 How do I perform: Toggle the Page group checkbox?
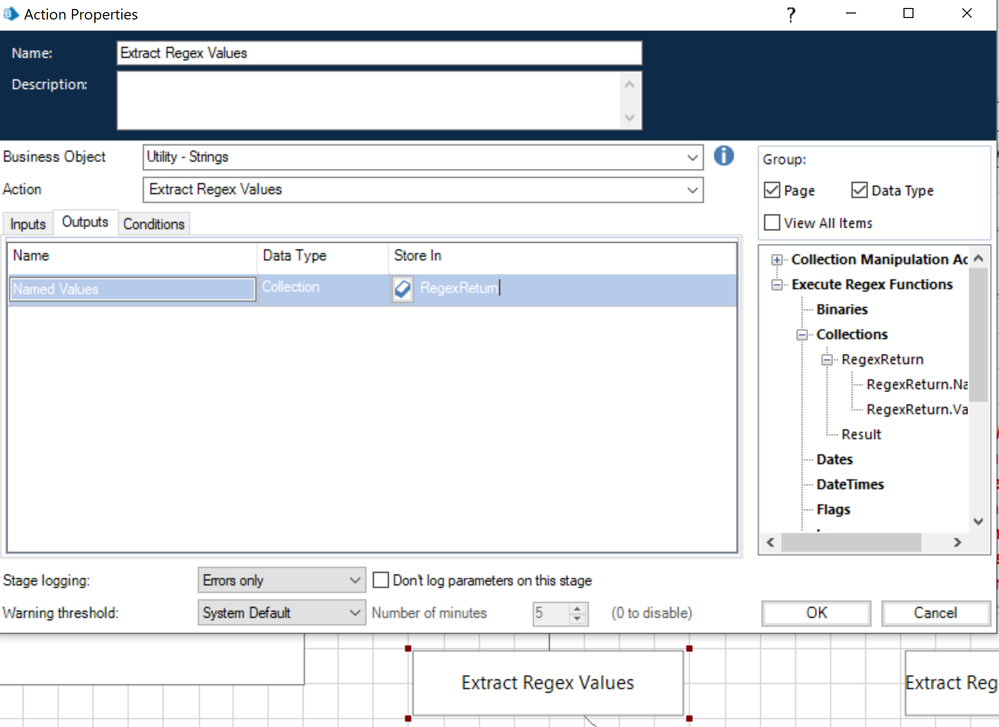pos(772,190)
